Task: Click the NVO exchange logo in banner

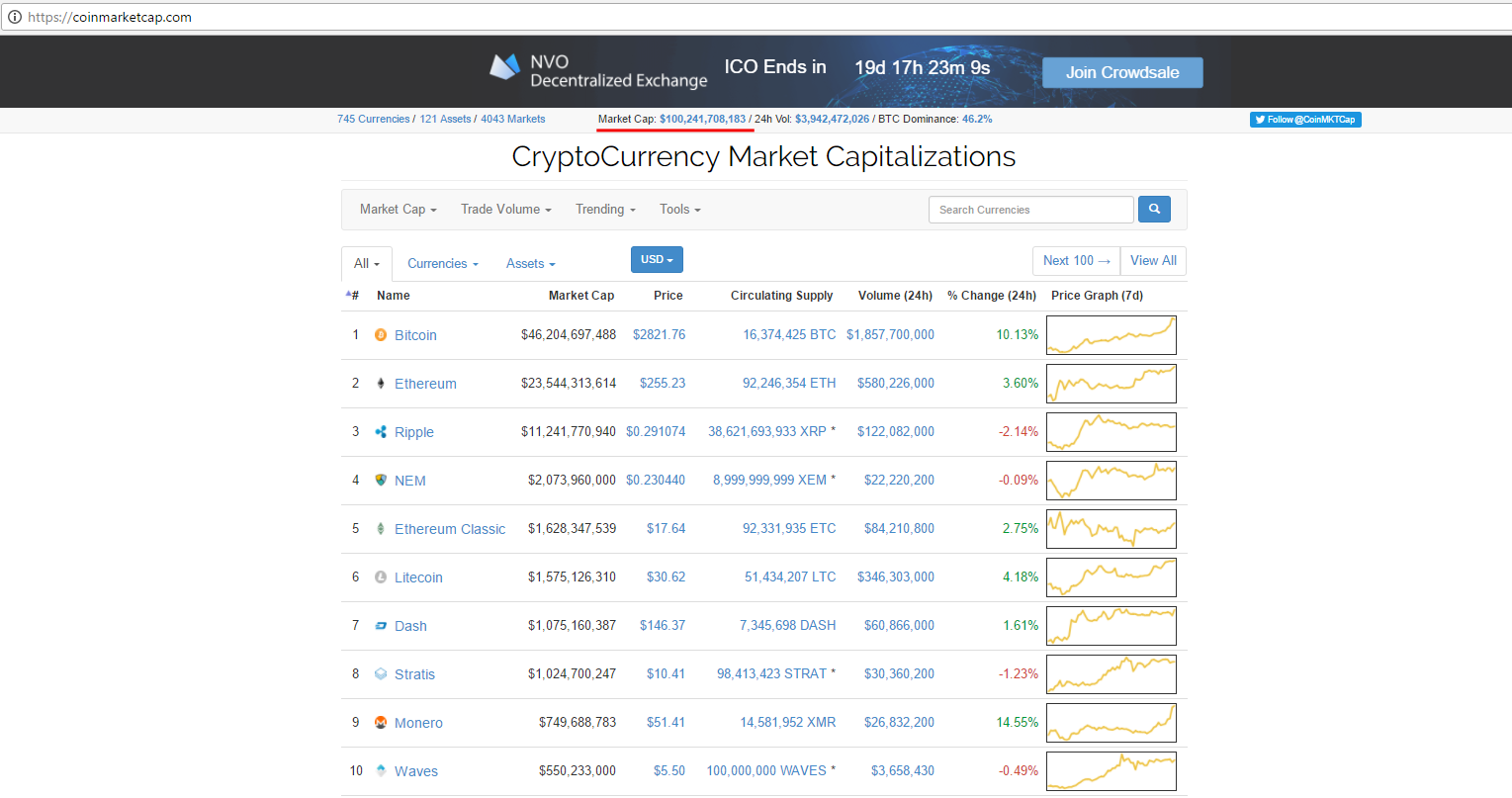Action: 504,67
